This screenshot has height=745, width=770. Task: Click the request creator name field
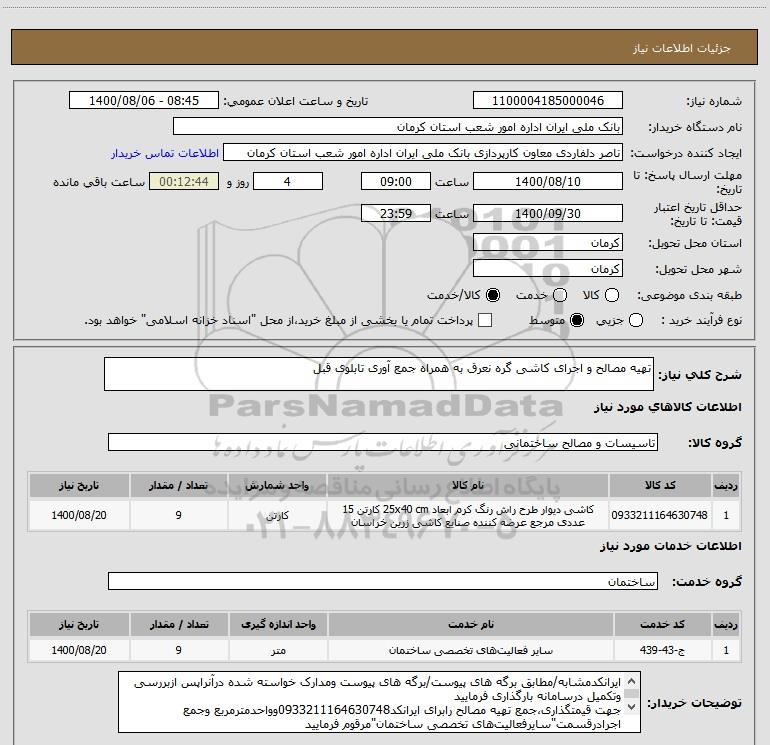tap(423, 153)
